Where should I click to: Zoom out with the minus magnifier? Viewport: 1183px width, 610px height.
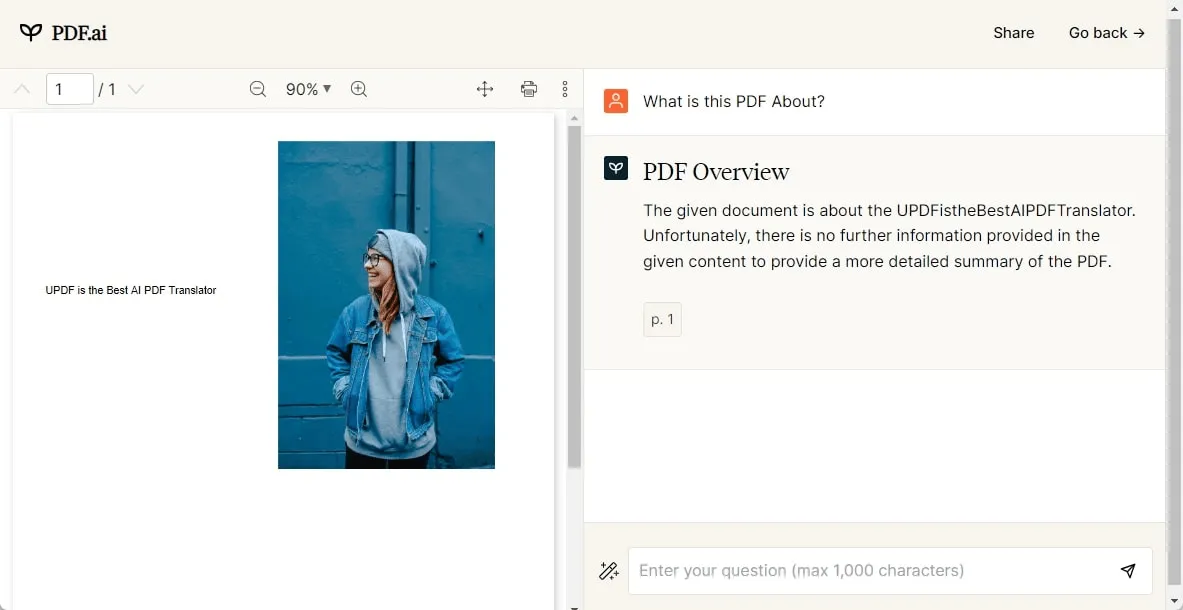[258, 89]
